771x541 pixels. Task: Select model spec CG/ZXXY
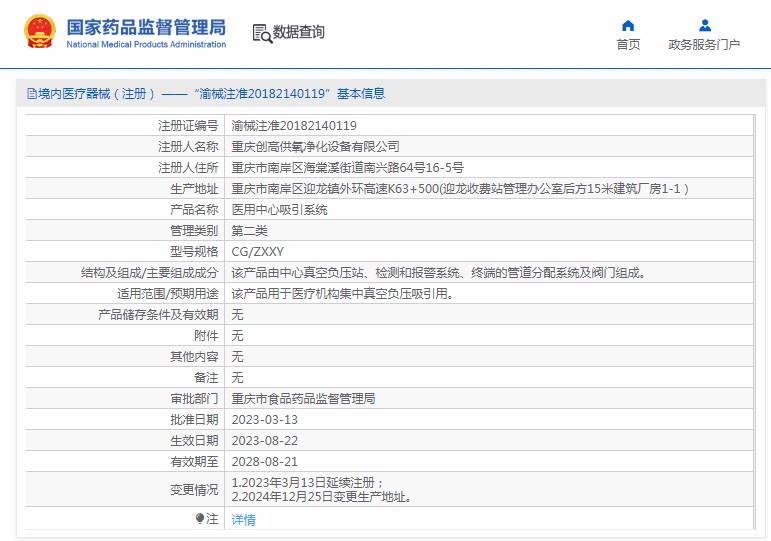(258, 252)
